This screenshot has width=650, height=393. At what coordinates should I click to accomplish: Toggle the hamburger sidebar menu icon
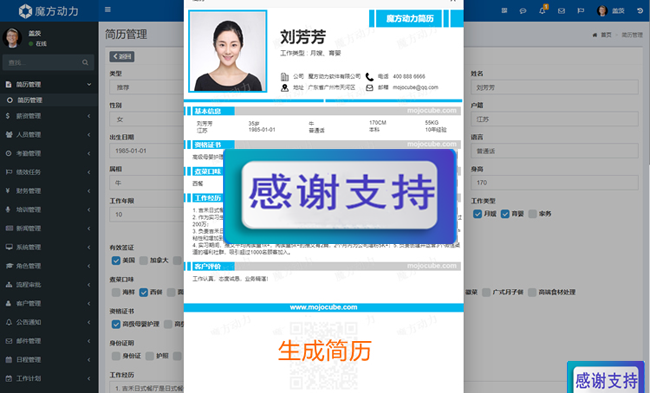pyautogui.click(x=108, y=10)
